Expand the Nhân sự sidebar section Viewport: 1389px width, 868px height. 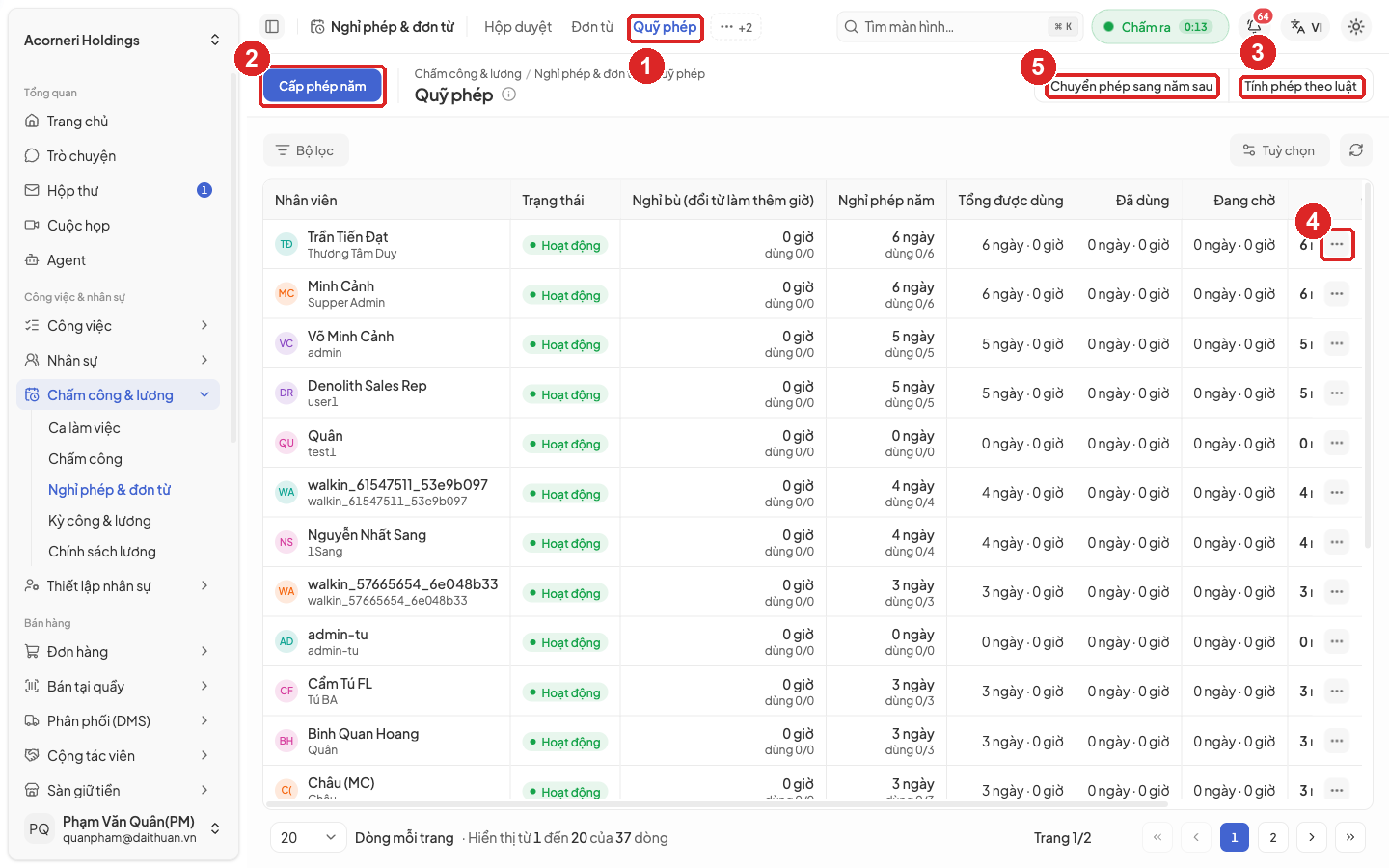click(x=118, y=361)
